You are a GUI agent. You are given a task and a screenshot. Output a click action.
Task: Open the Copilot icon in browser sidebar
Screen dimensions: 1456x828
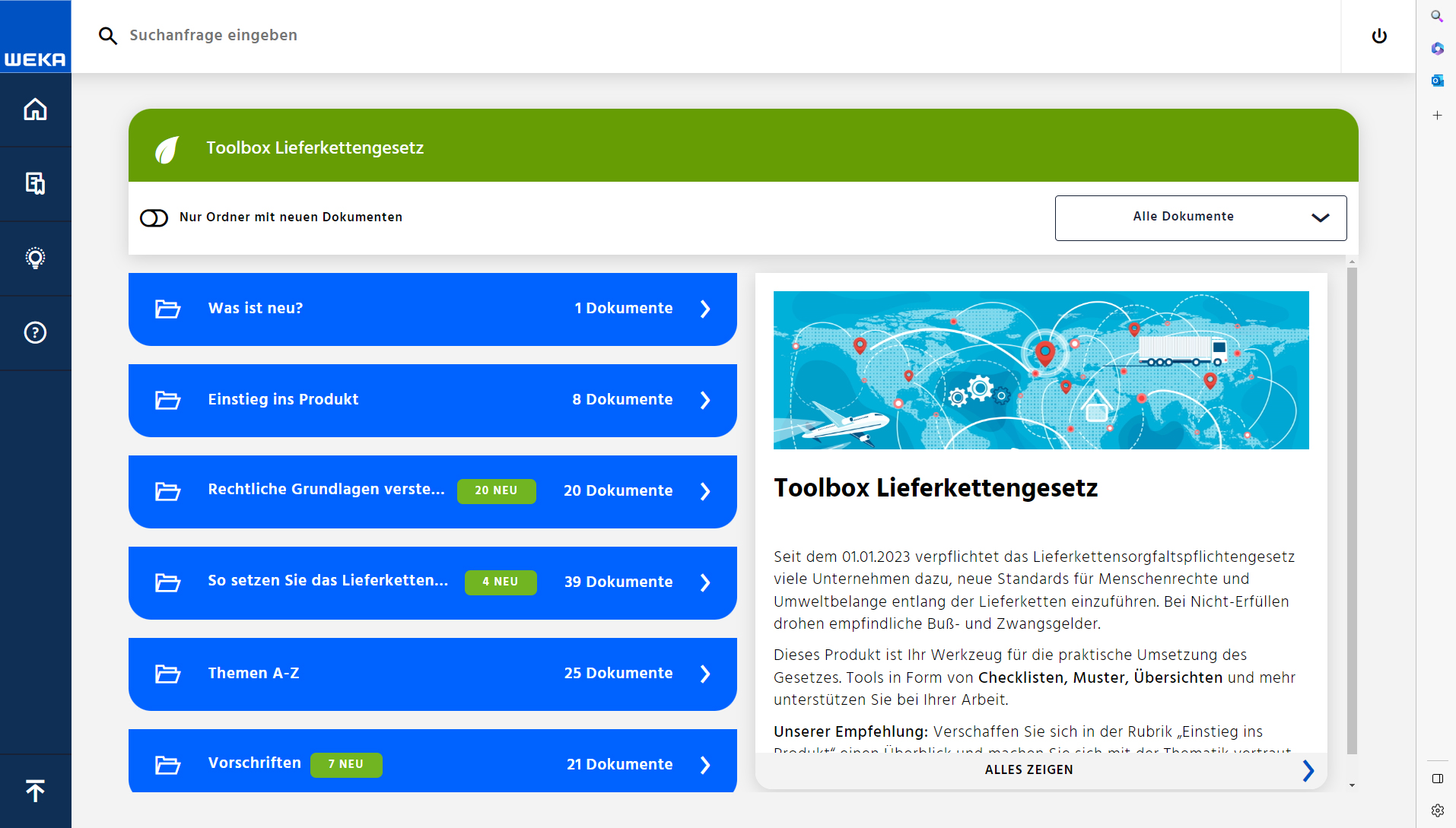click(1437, 49)
